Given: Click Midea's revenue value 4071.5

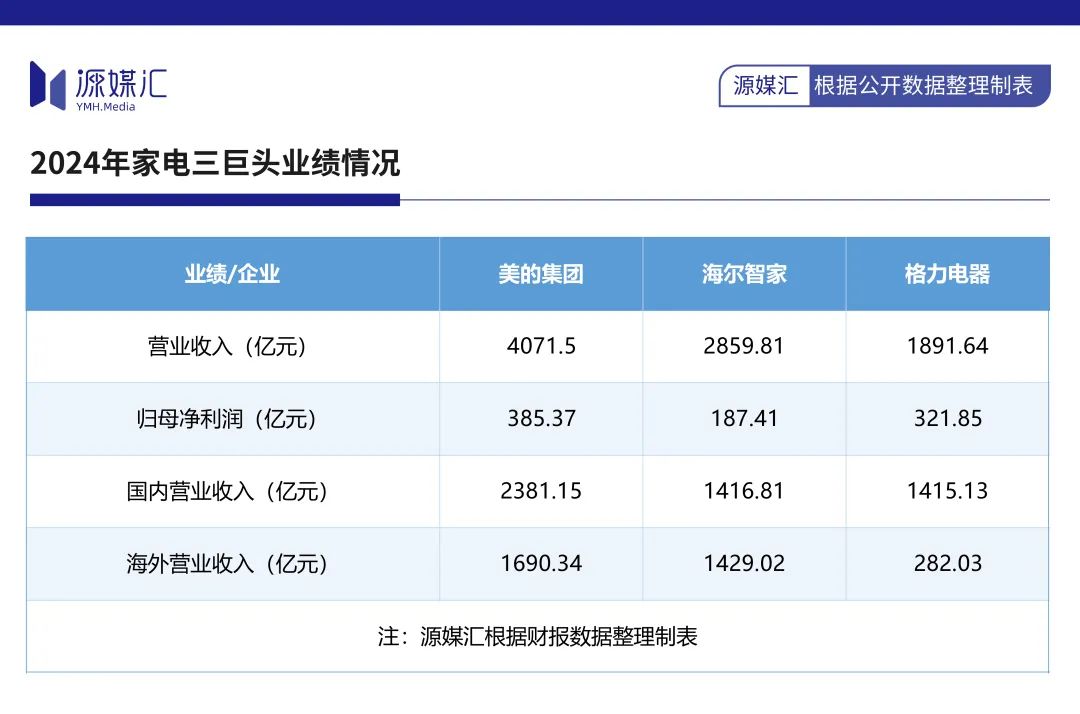Looking at the screenshot, I should [540, 346].
